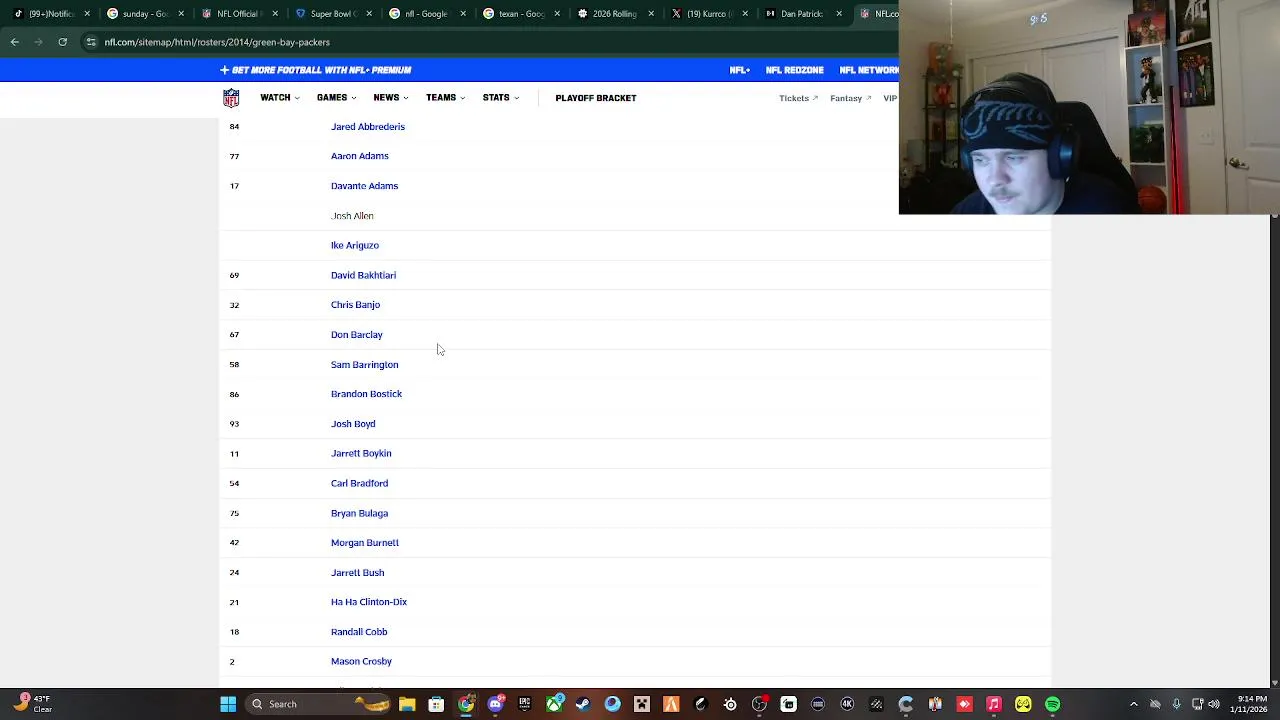Viewport: 1280px width, 720px height.
Task: Click the page vertical scrollbar down arrow
Action: tap(1274, 682)
